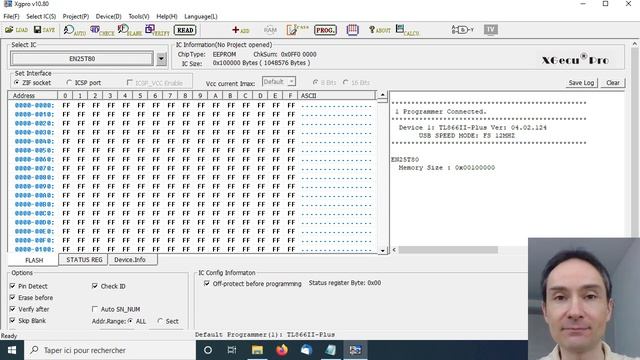
Task: Click the Save Log button
Action: pyautogui.click(x=581, y=82)
